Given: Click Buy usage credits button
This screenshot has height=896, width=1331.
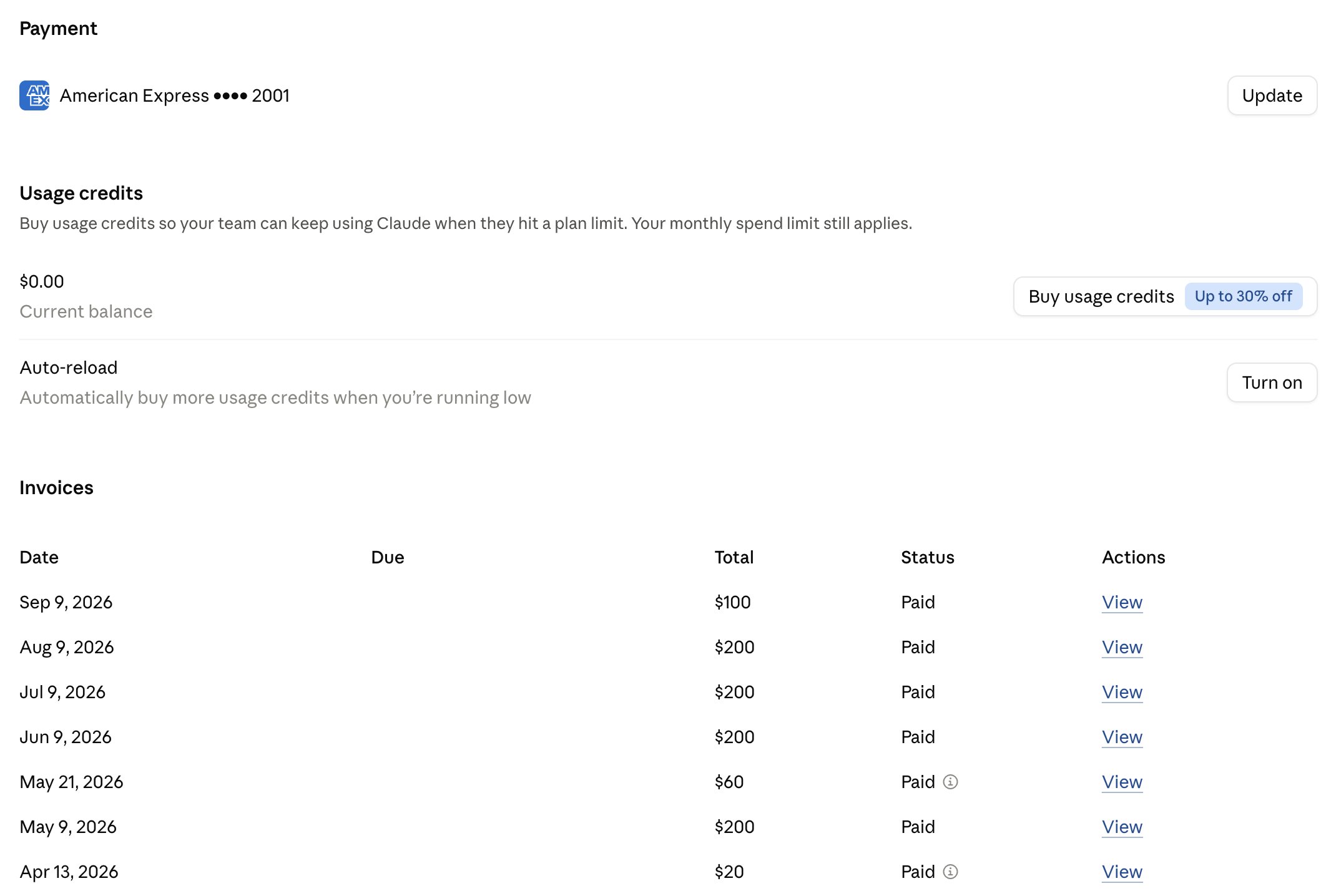Looking at the screenshot, I should point(1165,296).
